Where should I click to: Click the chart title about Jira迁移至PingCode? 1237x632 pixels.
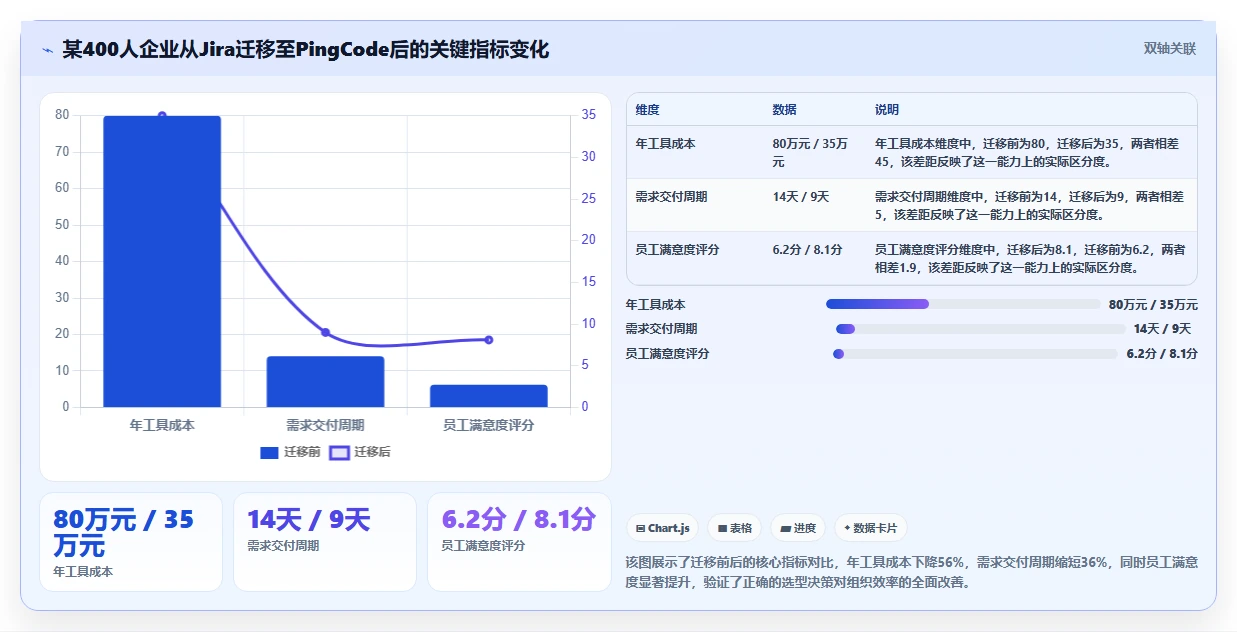click(x=305, y=50)
